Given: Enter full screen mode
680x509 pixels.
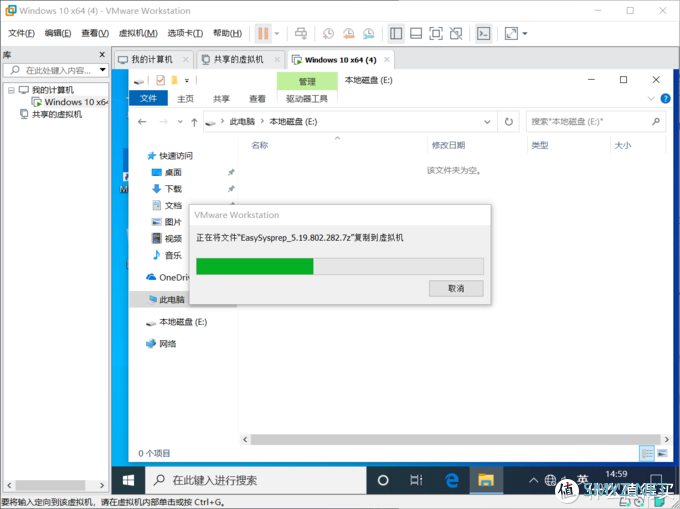Looking at the screenshot, I should [x=436, y=33].
